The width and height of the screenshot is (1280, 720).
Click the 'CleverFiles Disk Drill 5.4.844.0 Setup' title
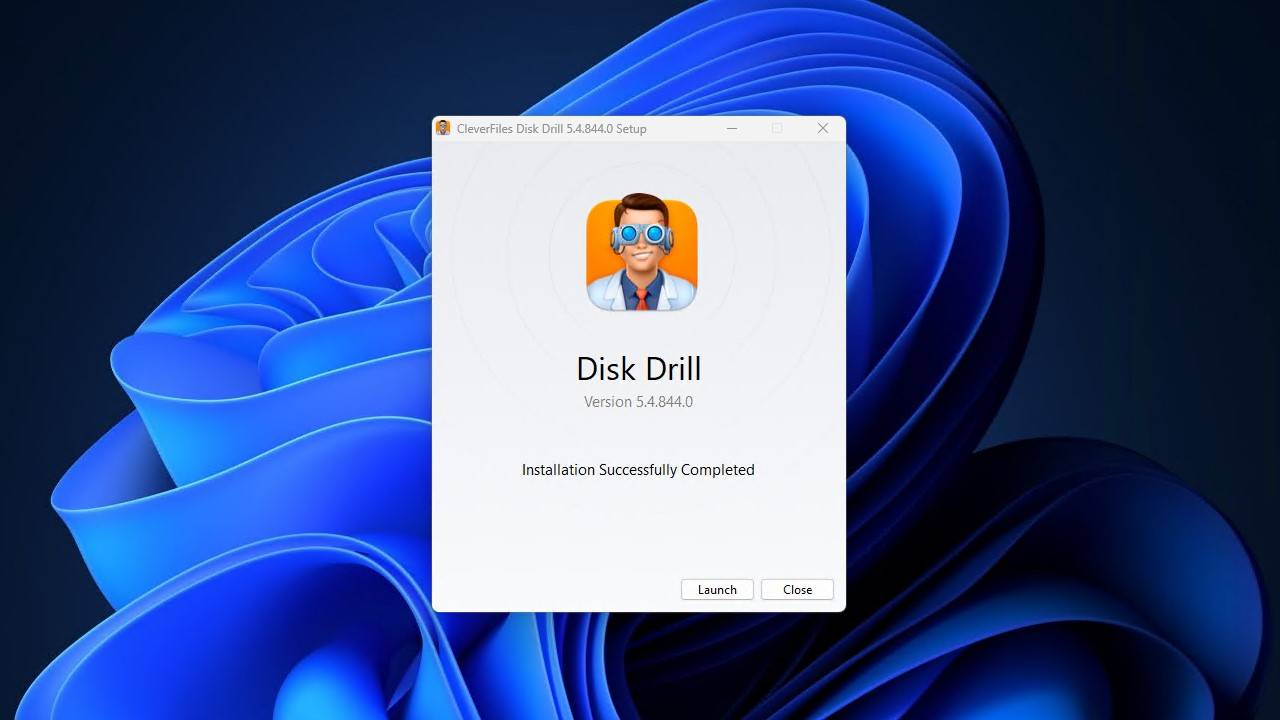tap(551, 128)
